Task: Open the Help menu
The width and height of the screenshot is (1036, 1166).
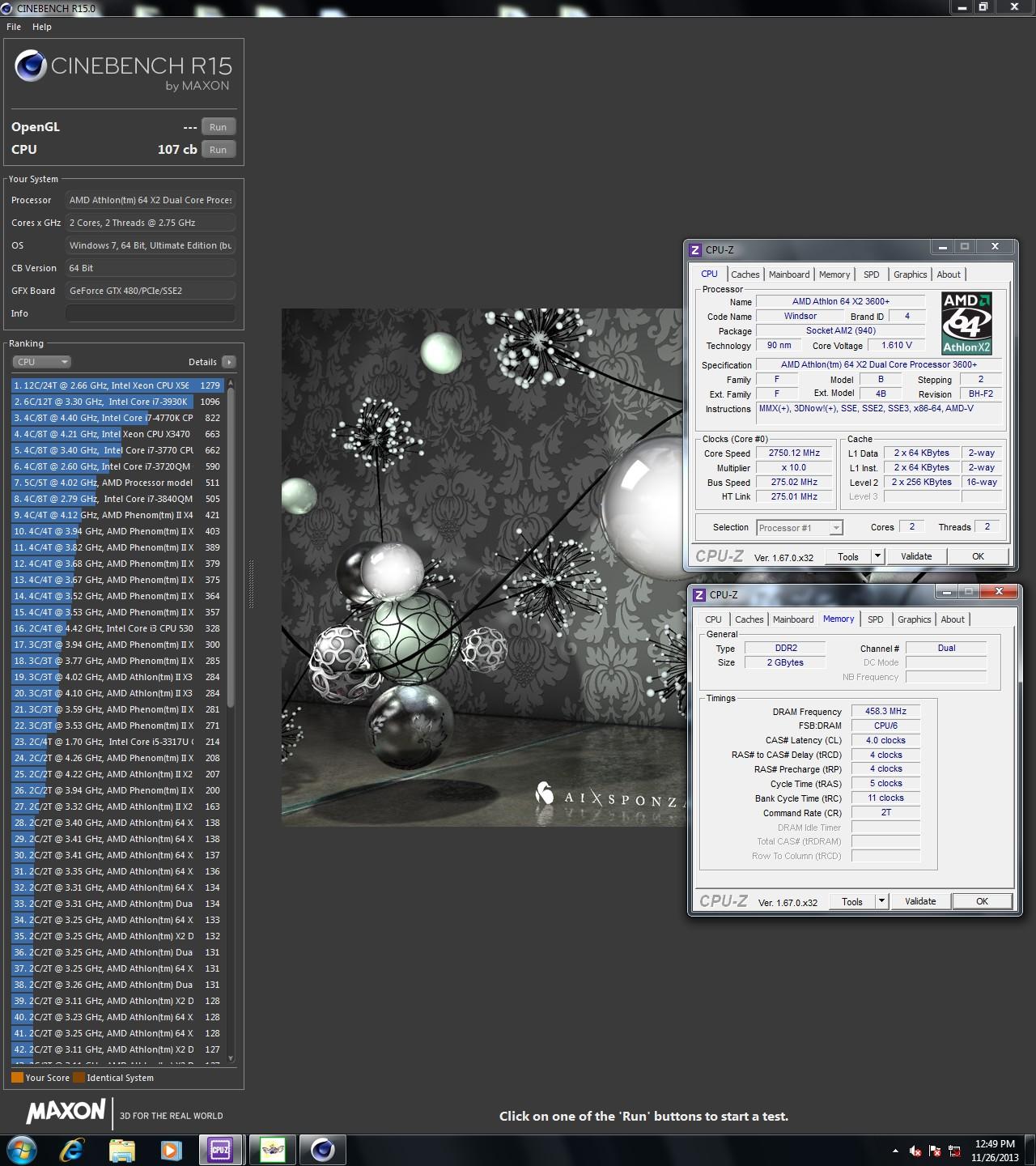Action: 42,27
